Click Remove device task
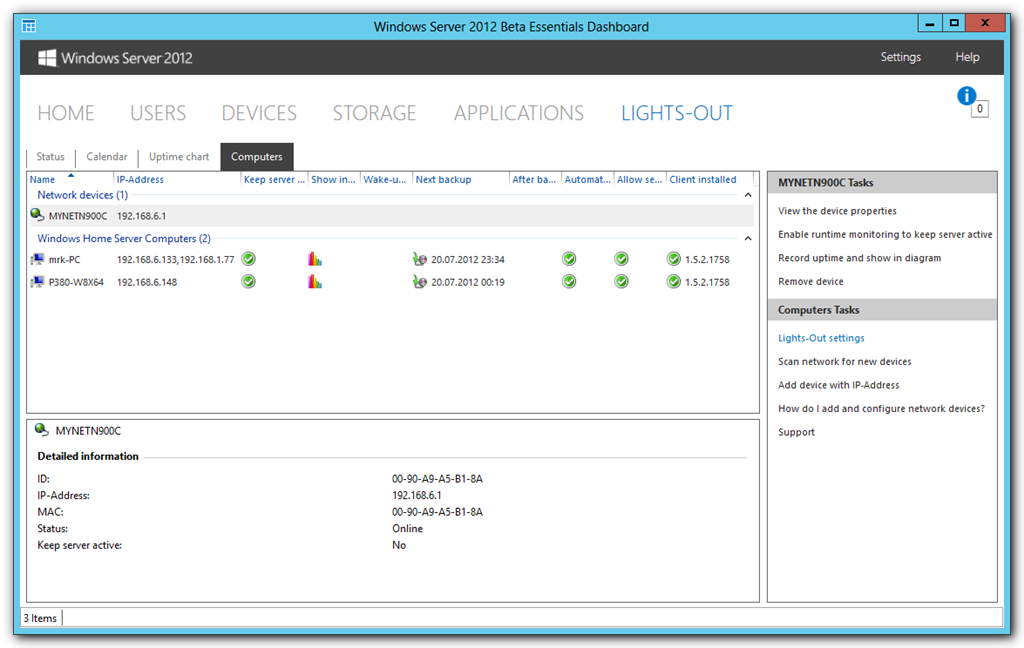The height and width of the screenshot is (648, 1024). [x=810, y=282]
